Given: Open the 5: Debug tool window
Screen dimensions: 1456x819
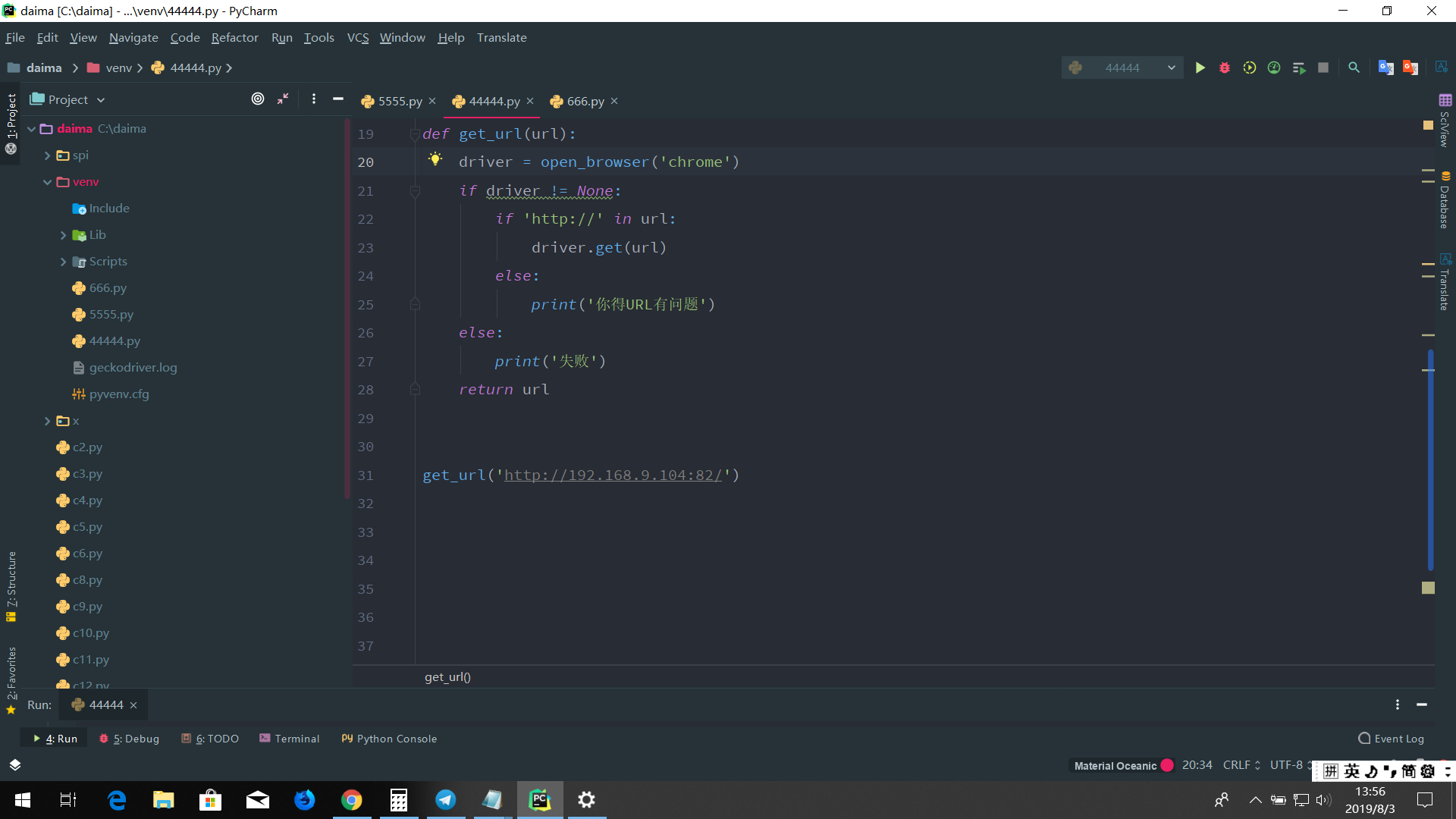Looking at the screenshot, I should pyautogui.click(x=130, y=739).
